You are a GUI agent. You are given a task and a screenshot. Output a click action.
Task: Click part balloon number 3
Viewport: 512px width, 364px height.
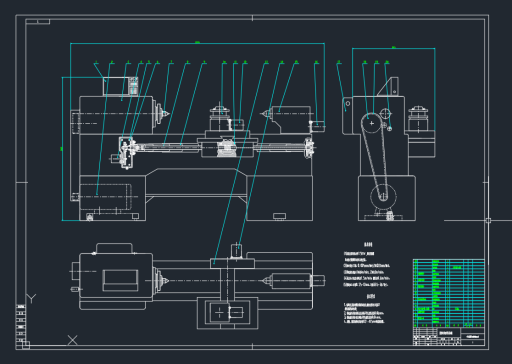click(128, 62)
